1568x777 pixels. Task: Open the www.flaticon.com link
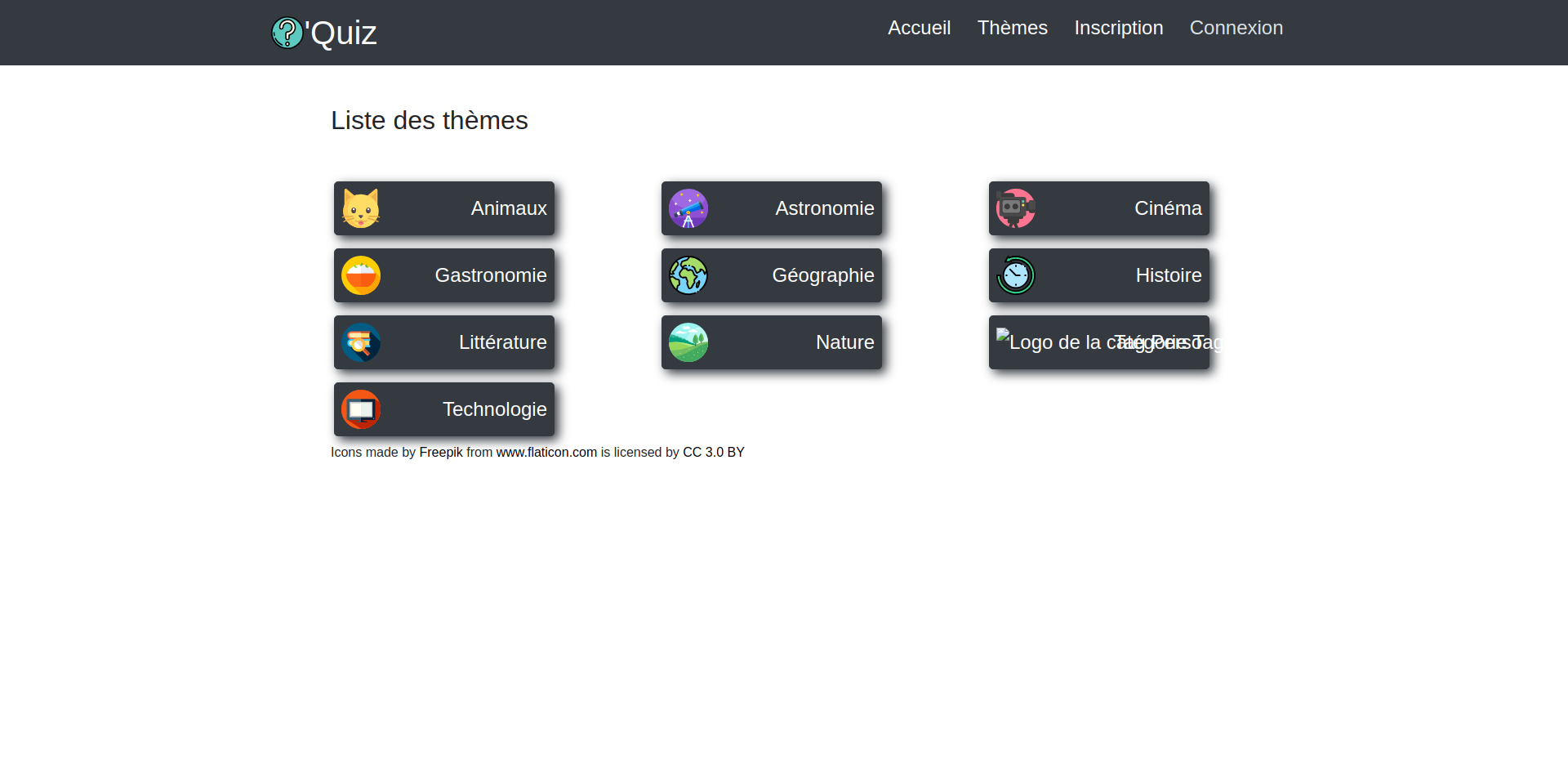pos(546,453)
